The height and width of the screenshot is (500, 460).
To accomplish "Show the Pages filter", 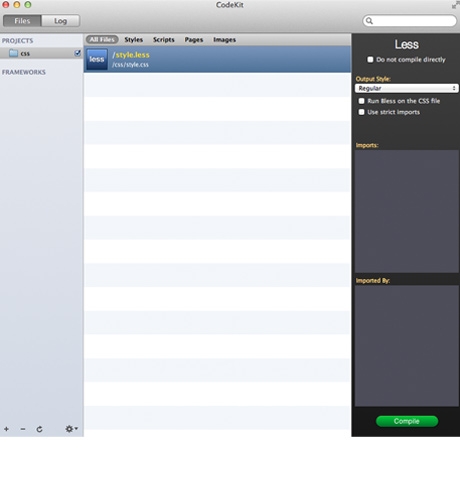I will coord(194,40).
